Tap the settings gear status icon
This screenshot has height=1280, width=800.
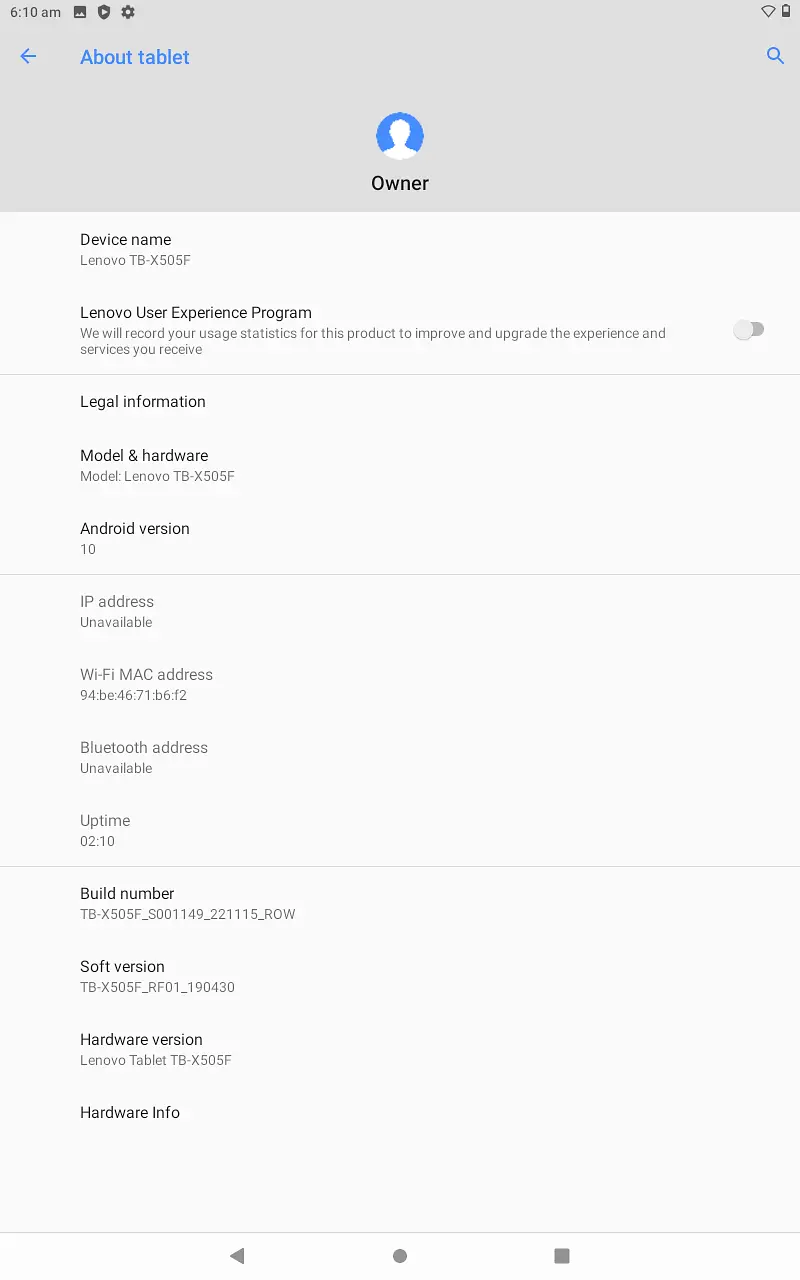click(x=128, y=12)
